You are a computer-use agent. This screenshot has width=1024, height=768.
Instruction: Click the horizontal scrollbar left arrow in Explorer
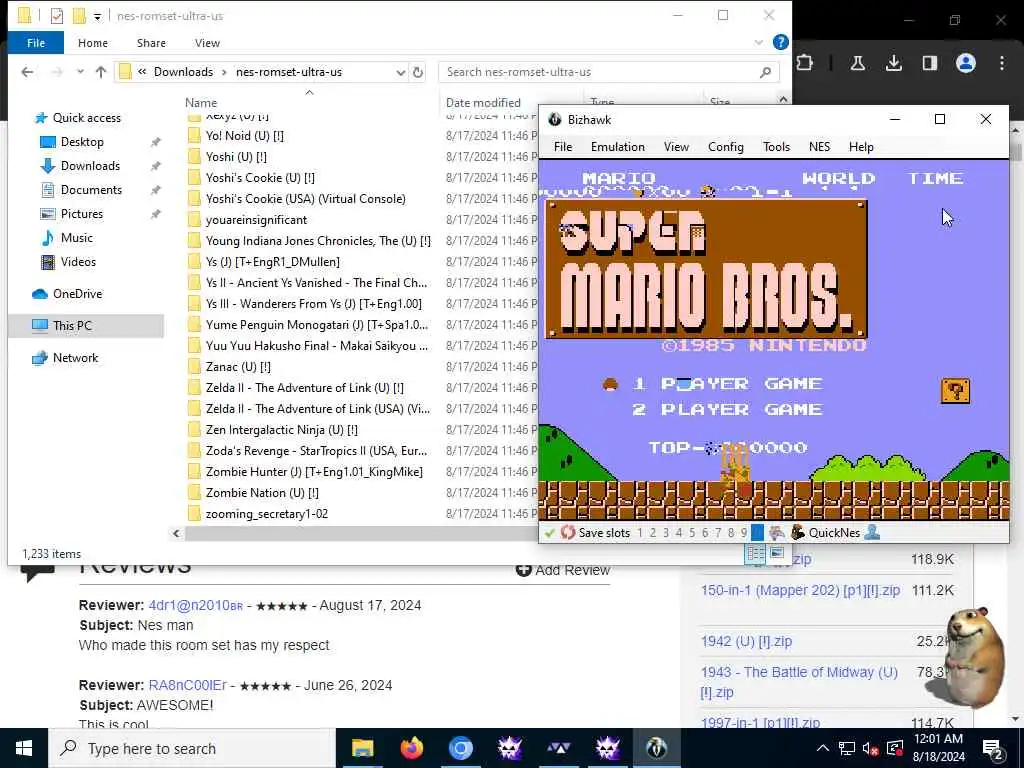click(176, 534)
